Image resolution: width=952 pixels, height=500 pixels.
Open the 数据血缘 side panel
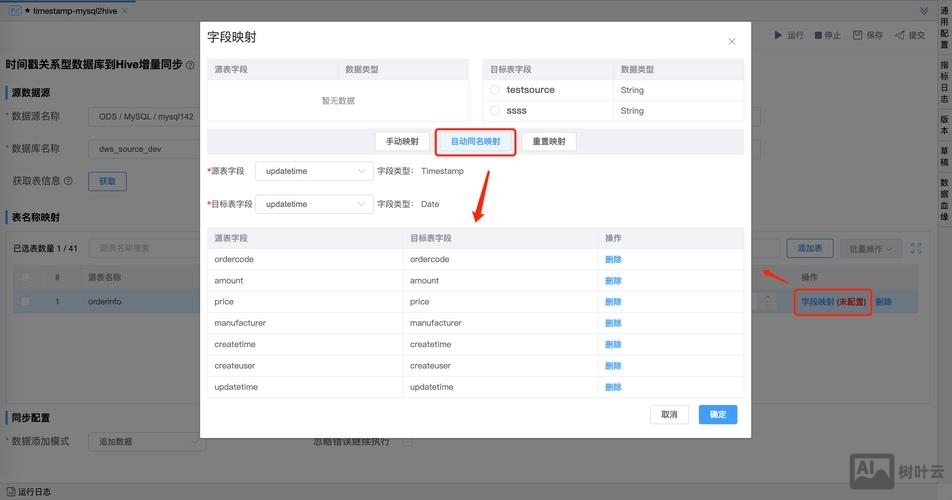point(944,200)
